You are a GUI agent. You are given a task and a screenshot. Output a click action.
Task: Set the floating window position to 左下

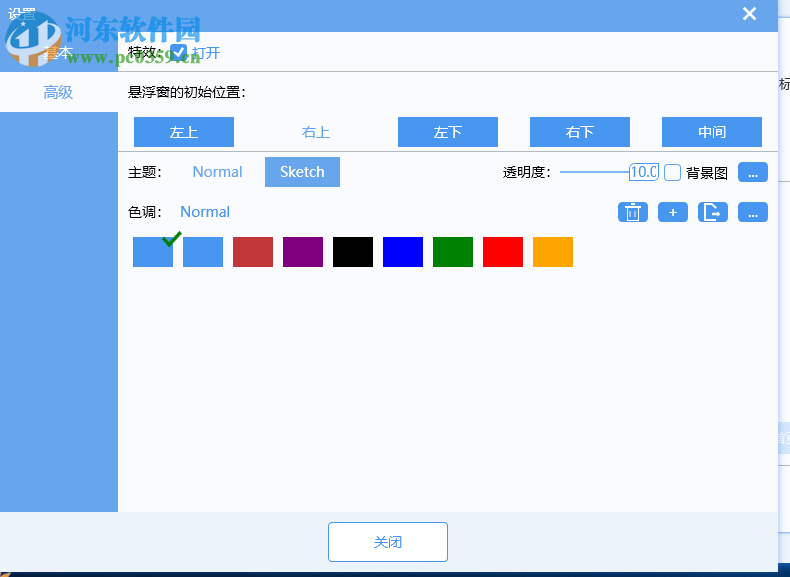click(448, 132)
